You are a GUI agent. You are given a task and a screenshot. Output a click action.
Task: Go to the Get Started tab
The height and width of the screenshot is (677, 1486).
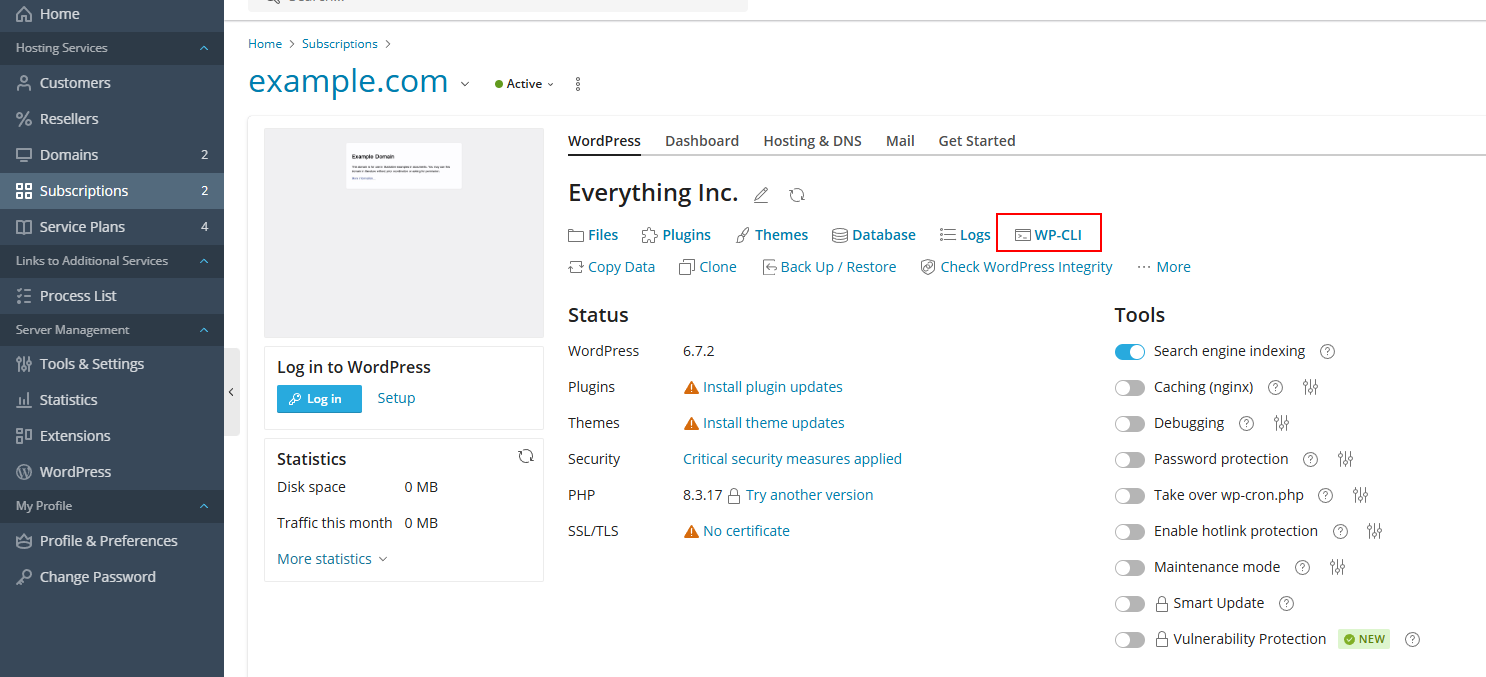point(977,141)
